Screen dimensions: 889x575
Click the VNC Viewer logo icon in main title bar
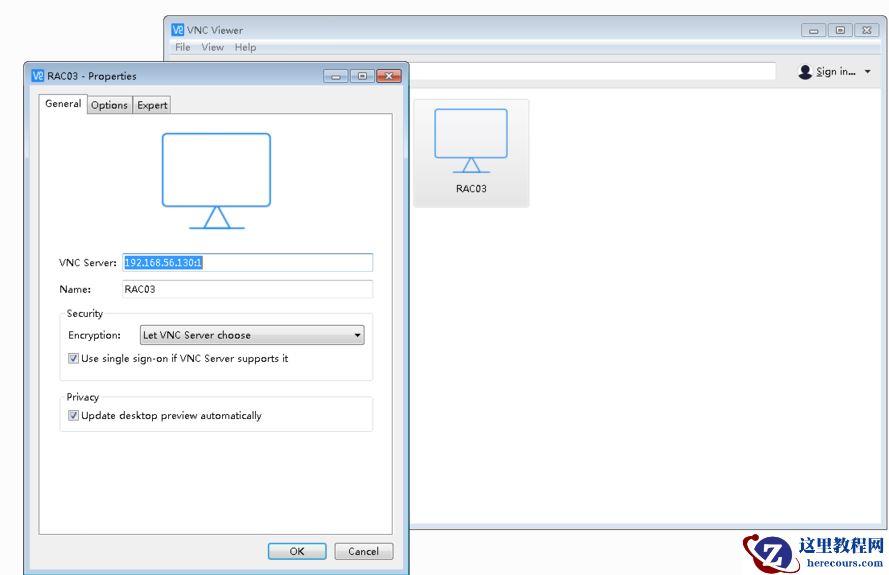177,29
